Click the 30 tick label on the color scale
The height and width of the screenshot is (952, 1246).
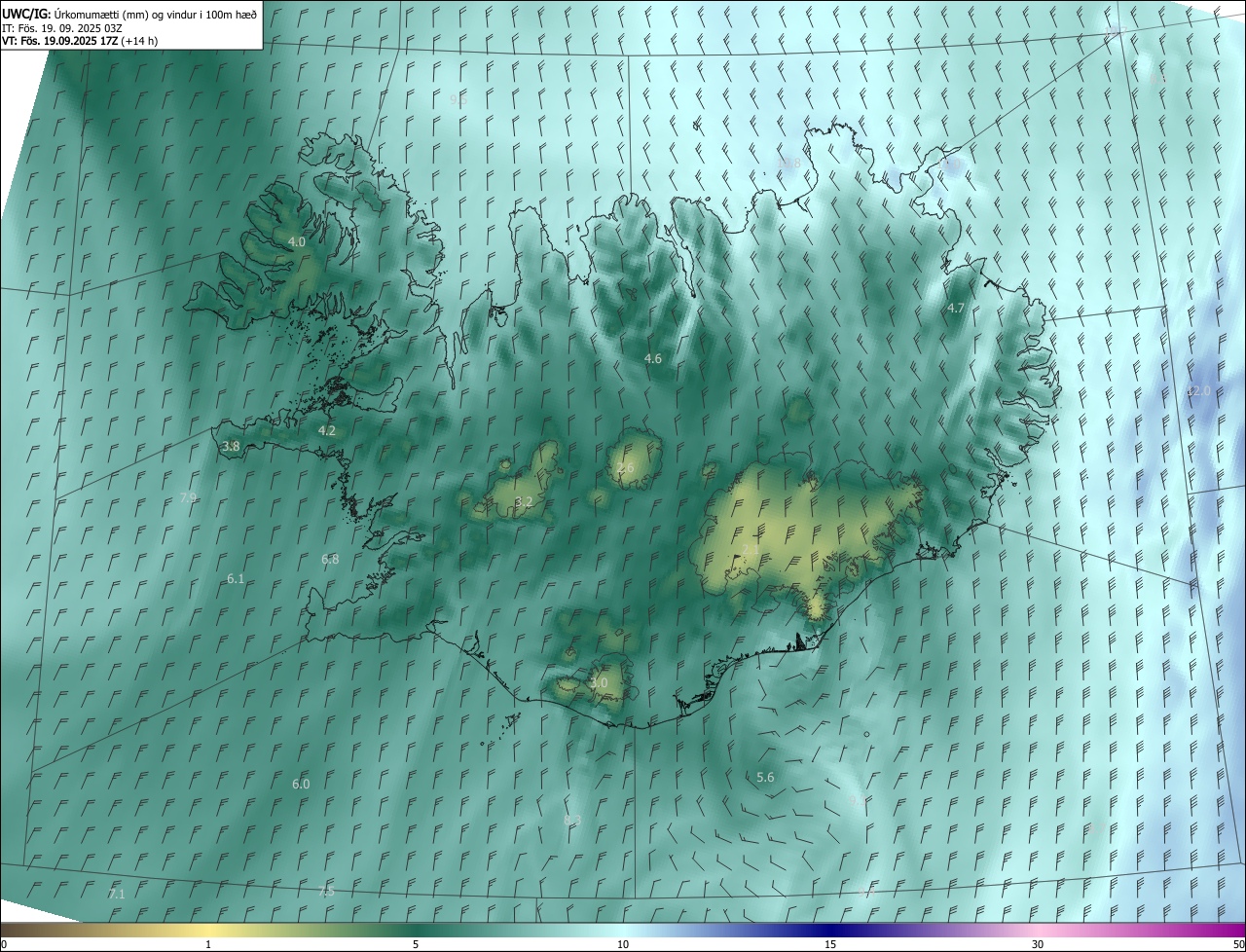1038,944
